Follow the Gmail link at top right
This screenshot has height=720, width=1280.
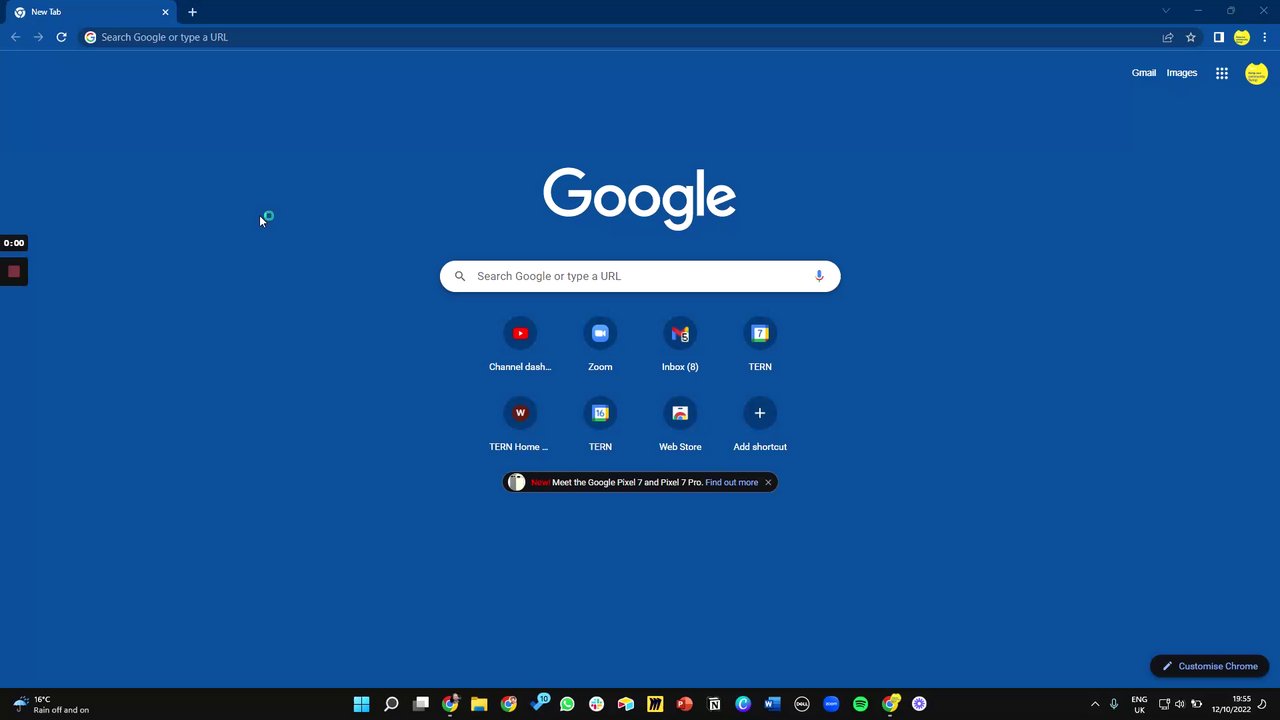1144,73
